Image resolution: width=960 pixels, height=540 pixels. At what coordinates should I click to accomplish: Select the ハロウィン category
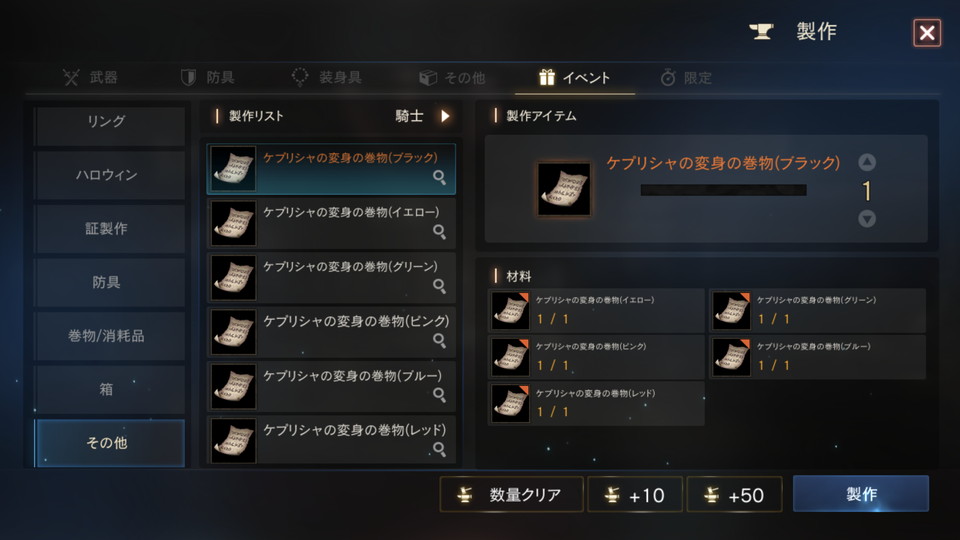109,175
